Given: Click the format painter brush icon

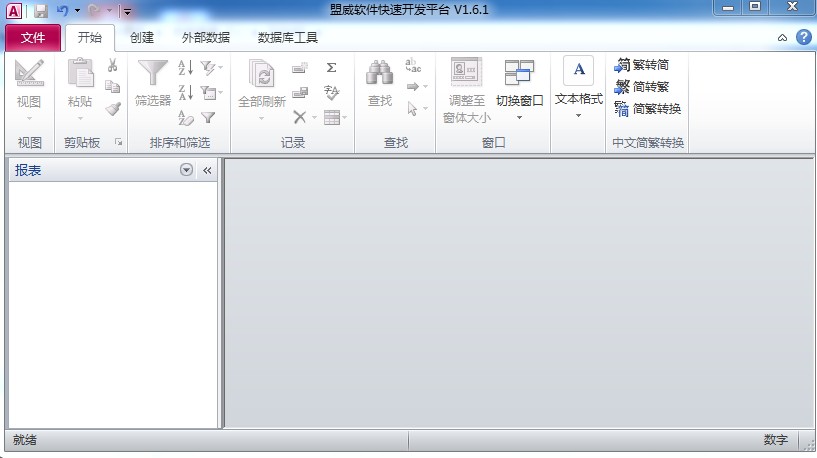Looking at the screenshot, I should tap(113, 108).
